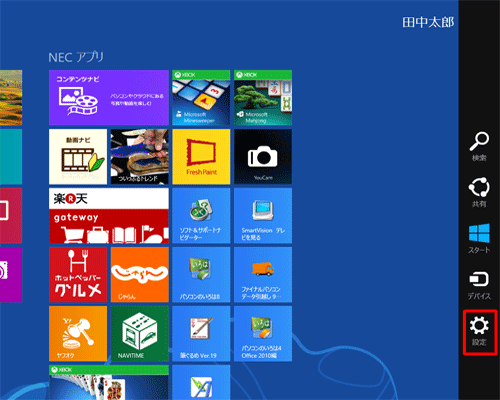
Task: Open Microsoft Minesweeper tile
Action: point(201,98)
